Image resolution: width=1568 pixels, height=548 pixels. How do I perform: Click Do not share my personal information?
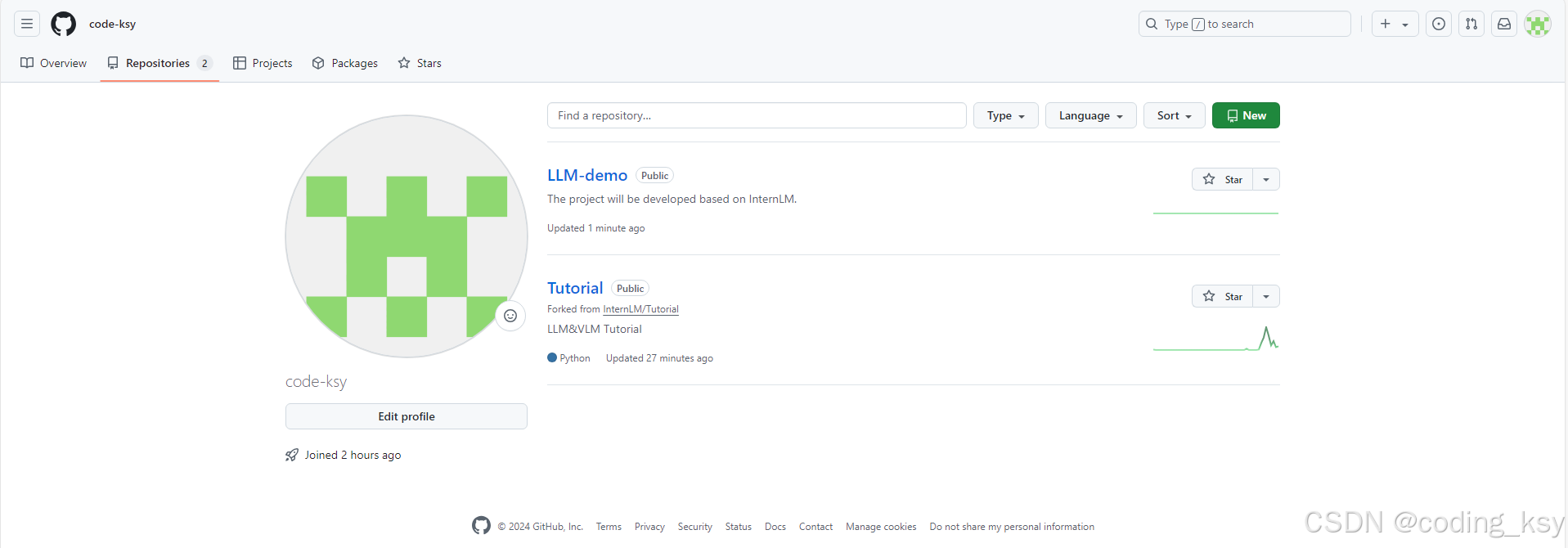[x=1012, y=527]
